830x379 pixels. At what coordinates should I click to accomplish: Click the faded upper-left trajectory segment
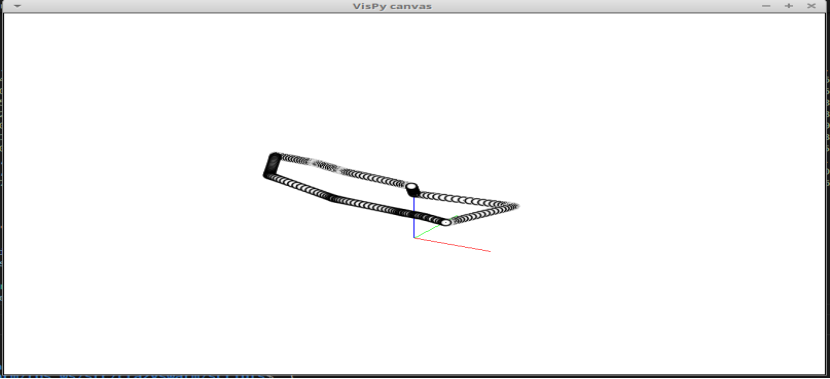click(323, 166)
